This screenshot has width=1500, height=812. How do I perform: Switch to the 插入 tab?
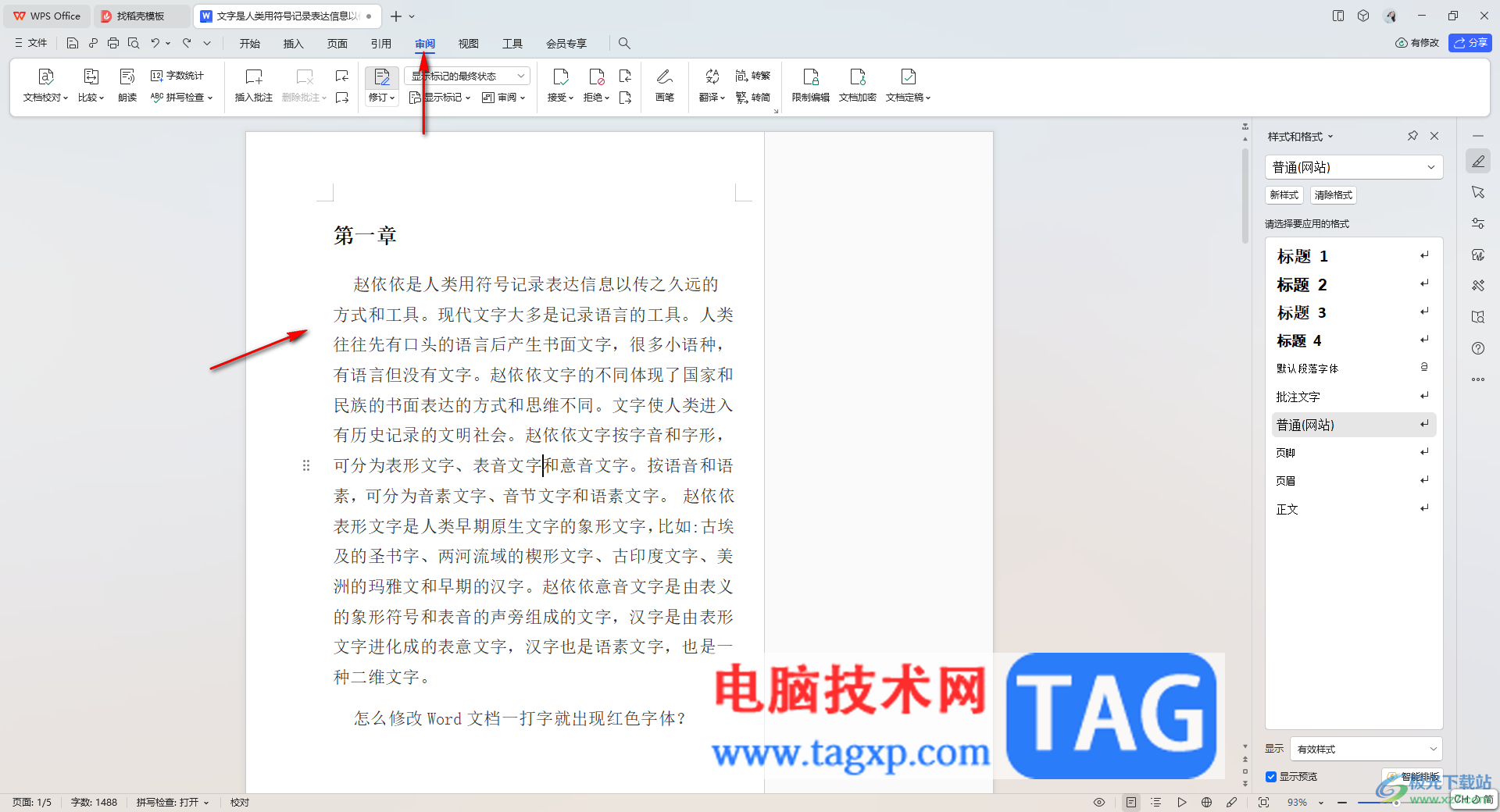294,44
